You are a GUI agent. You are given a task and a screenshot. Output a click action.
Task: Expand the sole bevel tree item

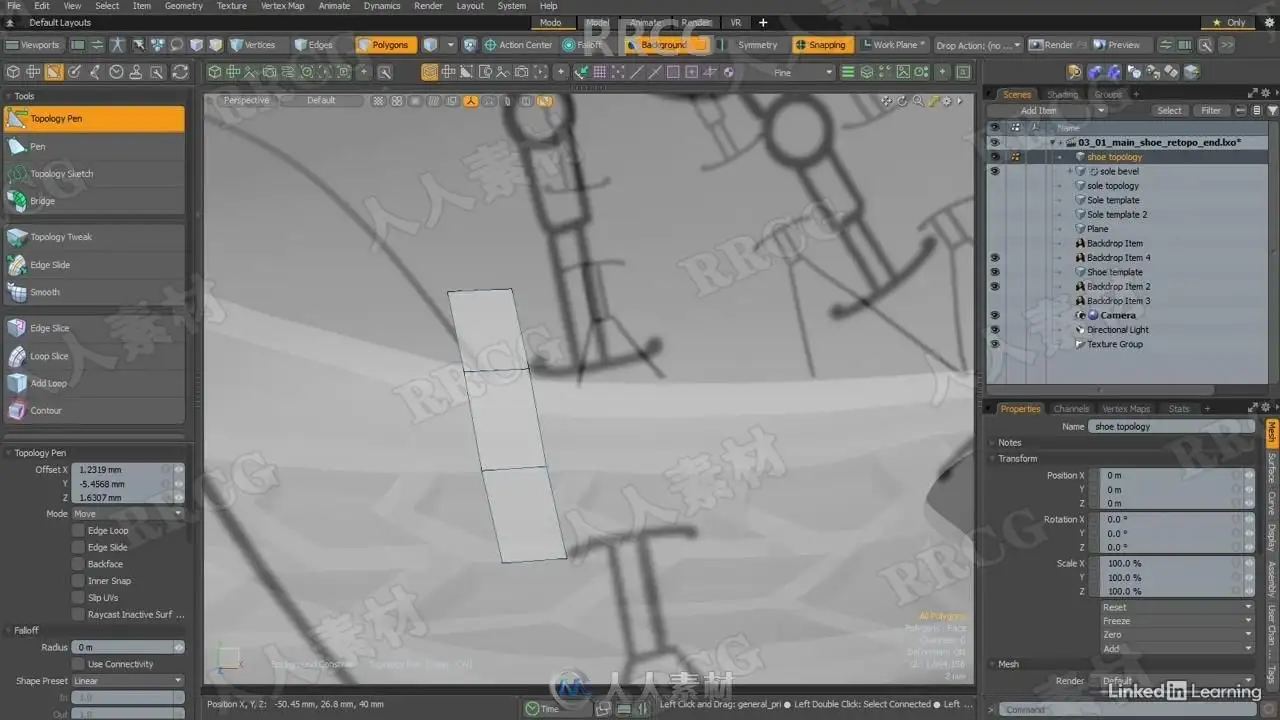(1071, 172)
